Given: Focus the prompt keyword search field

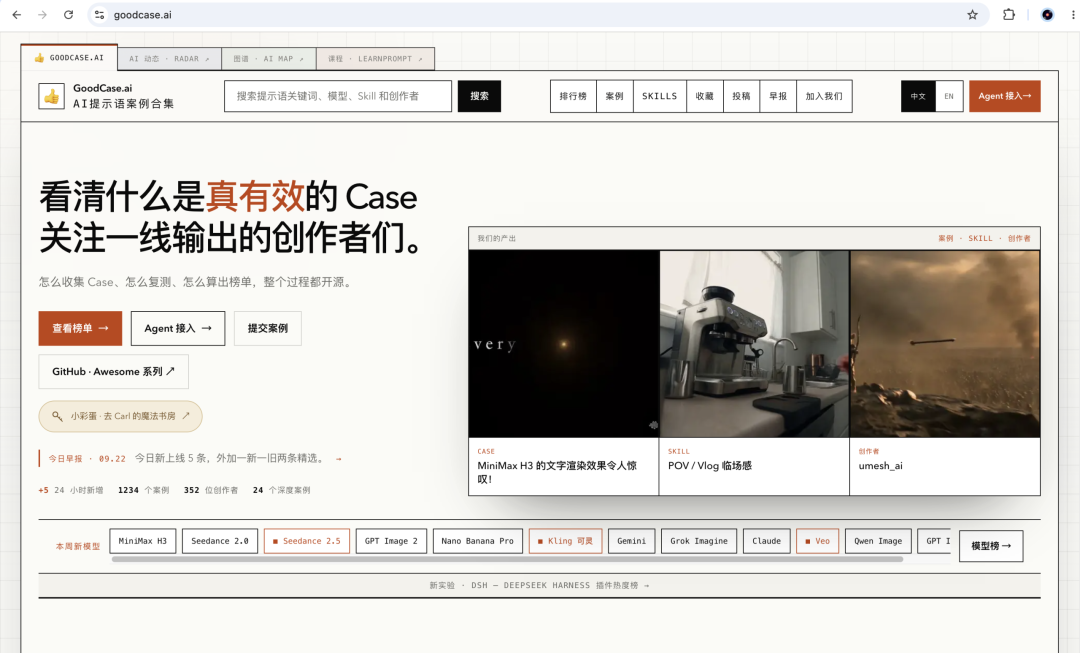Looking at the screenshot, I should [x=338, y=96].
